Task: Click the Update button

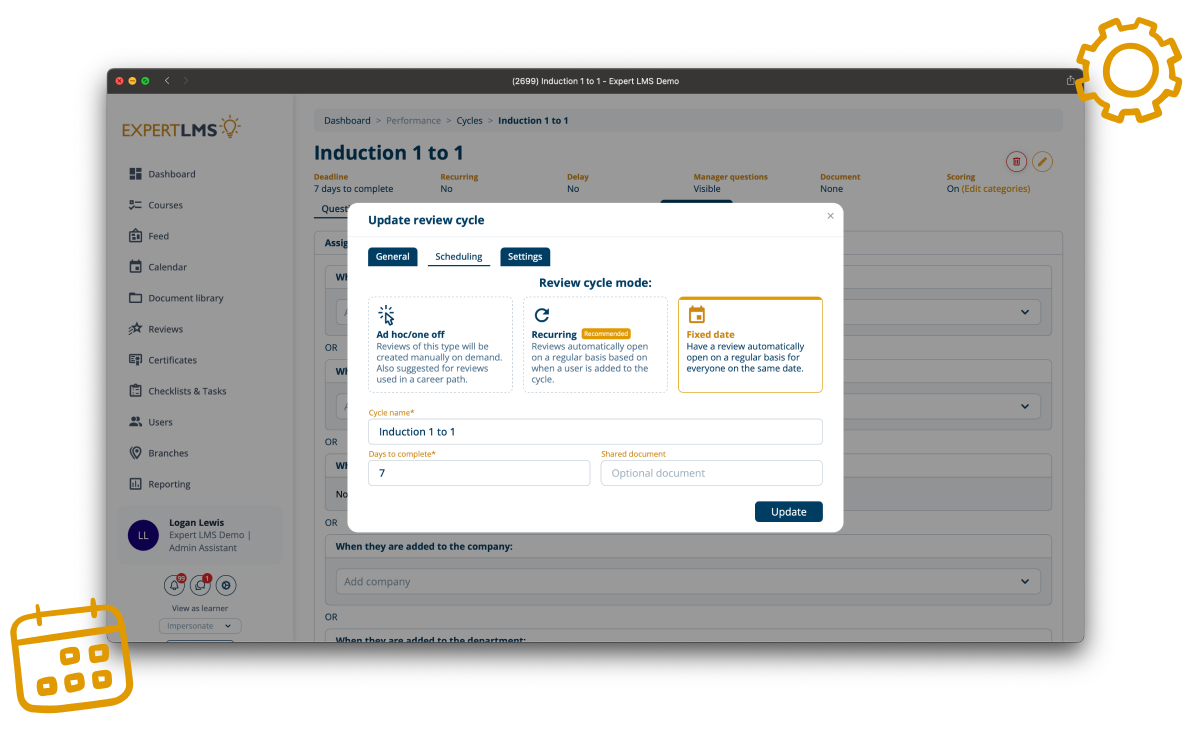Action: point(788,512)
